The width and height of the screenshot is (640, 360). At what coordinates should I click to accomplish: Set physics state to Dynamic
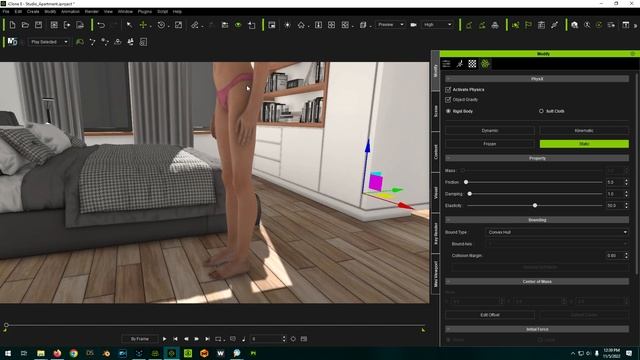(x=490, y=131)
